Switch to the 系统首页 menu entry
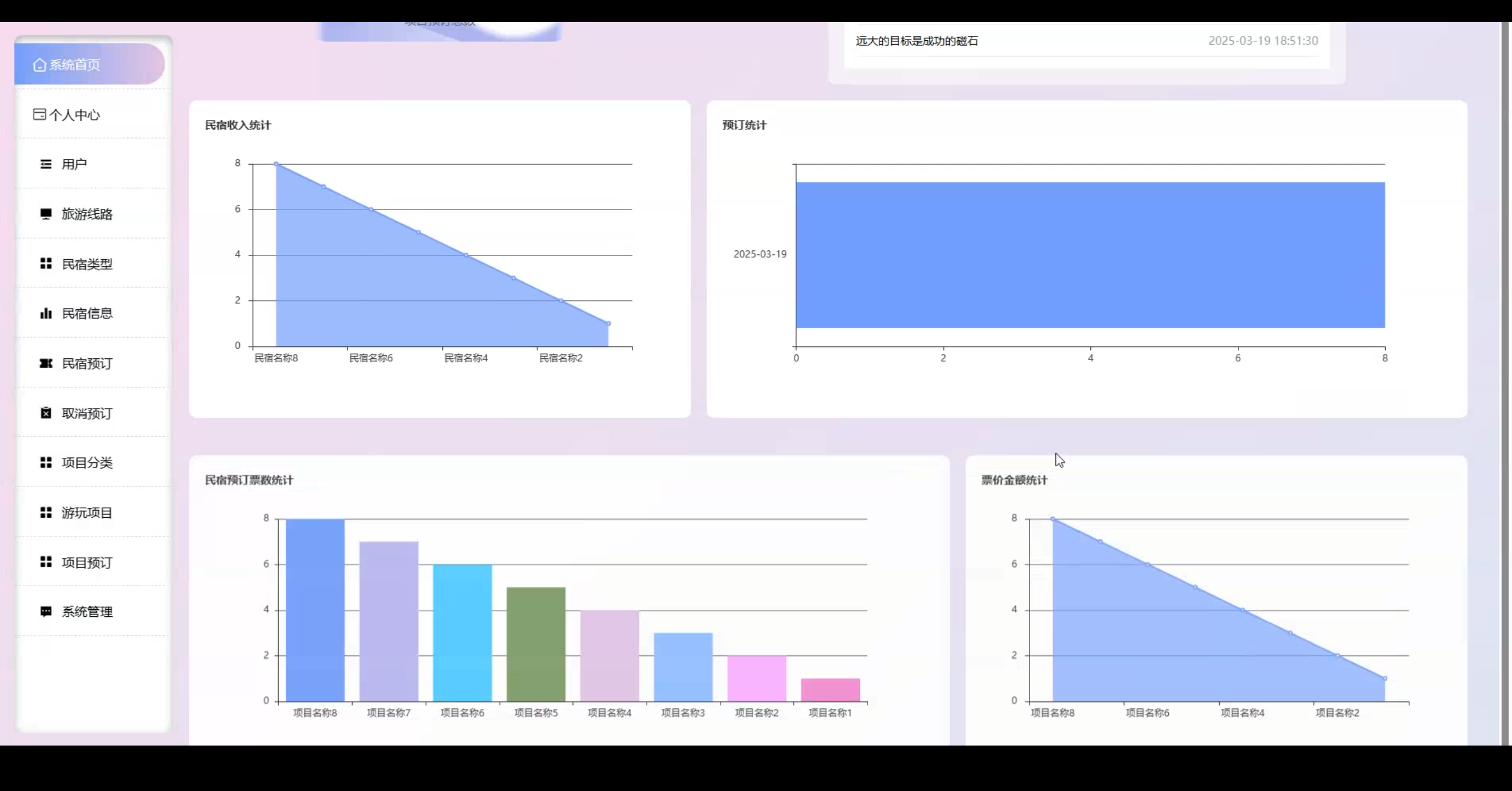 click(x=74, y=65)
